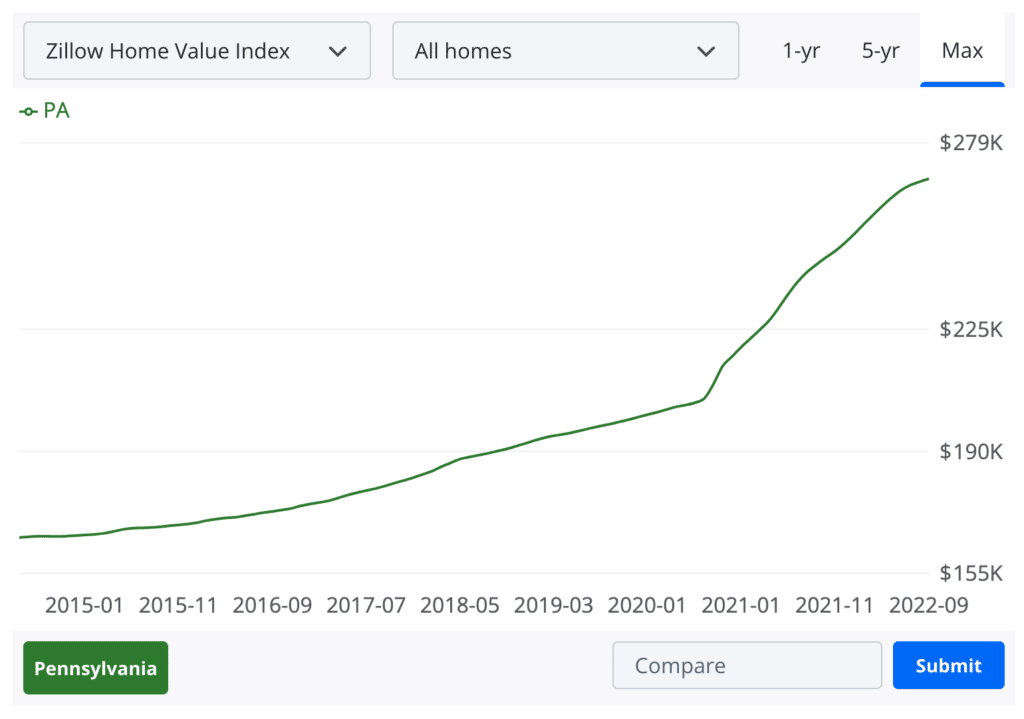Open the Zillow Home Value Index dropdown
Viewport: 1024px width, 719px height.
pyautogui.click(x=197, y=51)
